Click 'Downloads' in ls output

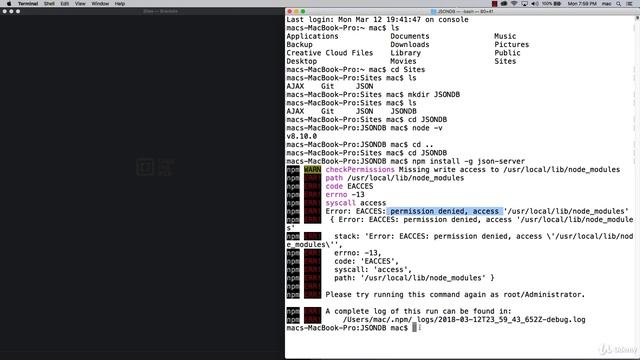coord(410,44)
